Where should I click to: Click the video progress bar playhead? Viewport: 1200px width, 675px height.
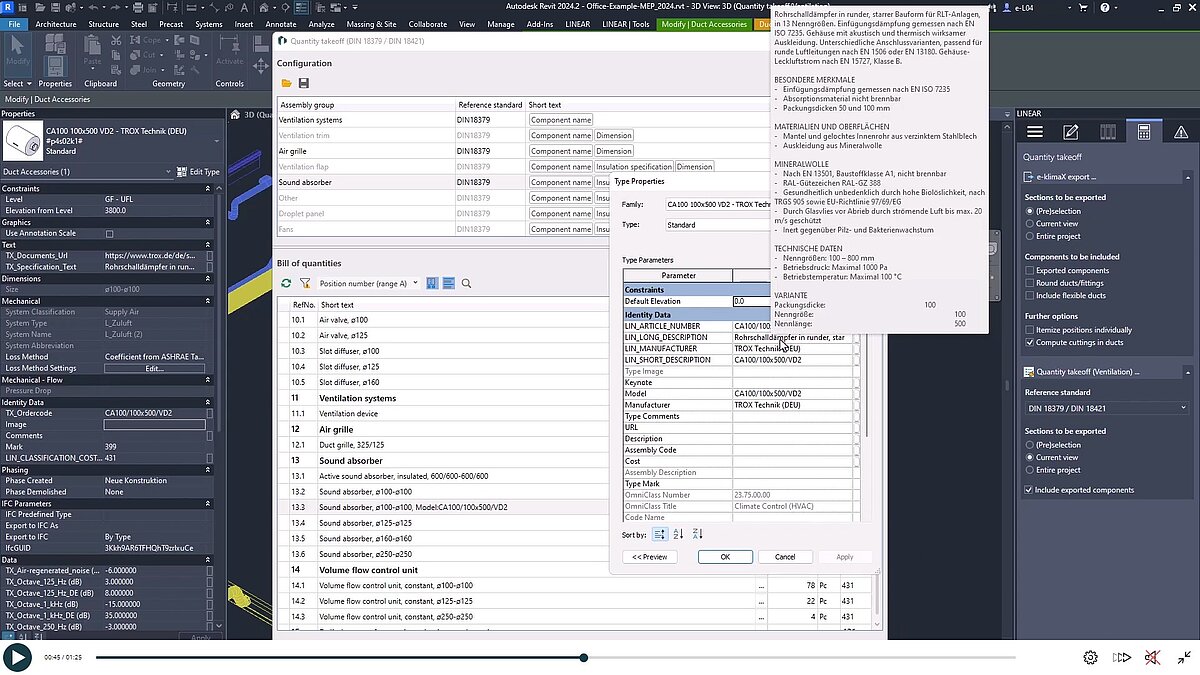[x=583, y=657]
